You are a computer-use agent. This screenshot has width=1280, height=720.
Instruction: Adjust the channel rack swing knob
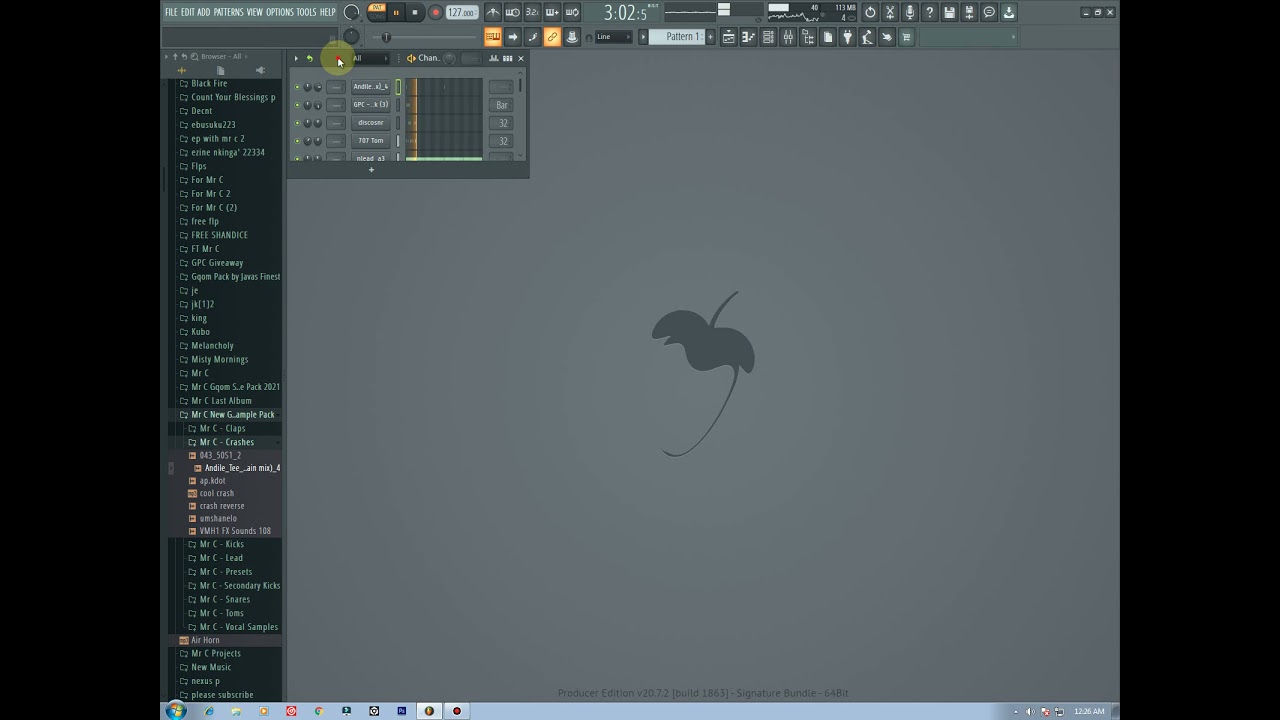pyautogui.click(x=449, y=58)
